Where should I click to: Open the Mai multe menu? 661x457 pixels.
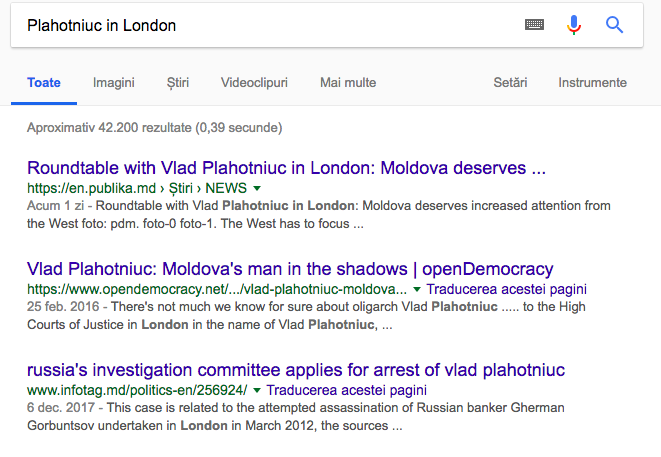(348, 83)
